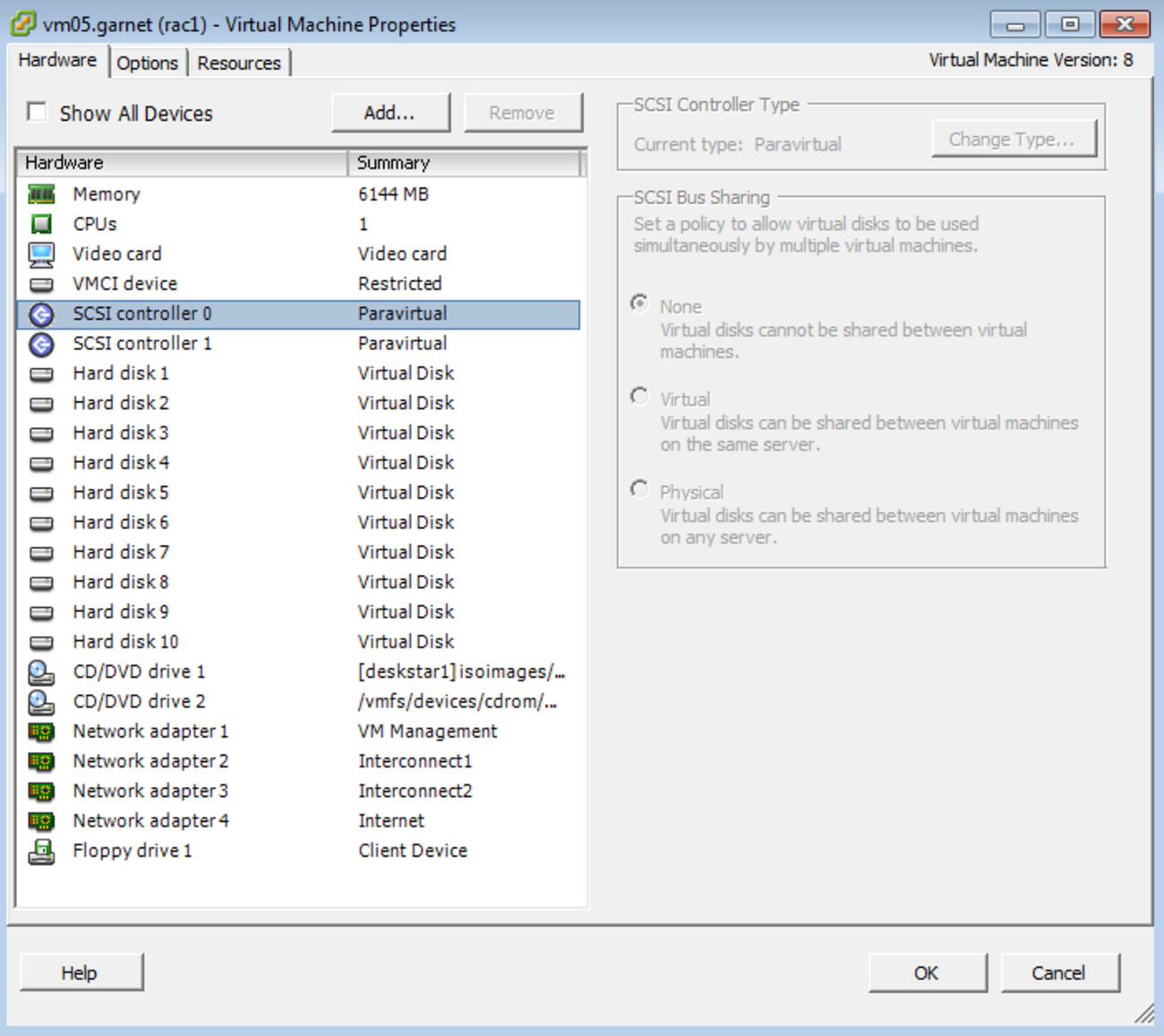Viewport: 1164px width, 1036px height.
Task: Click the Hardware column header
Action: pos(179,162)
